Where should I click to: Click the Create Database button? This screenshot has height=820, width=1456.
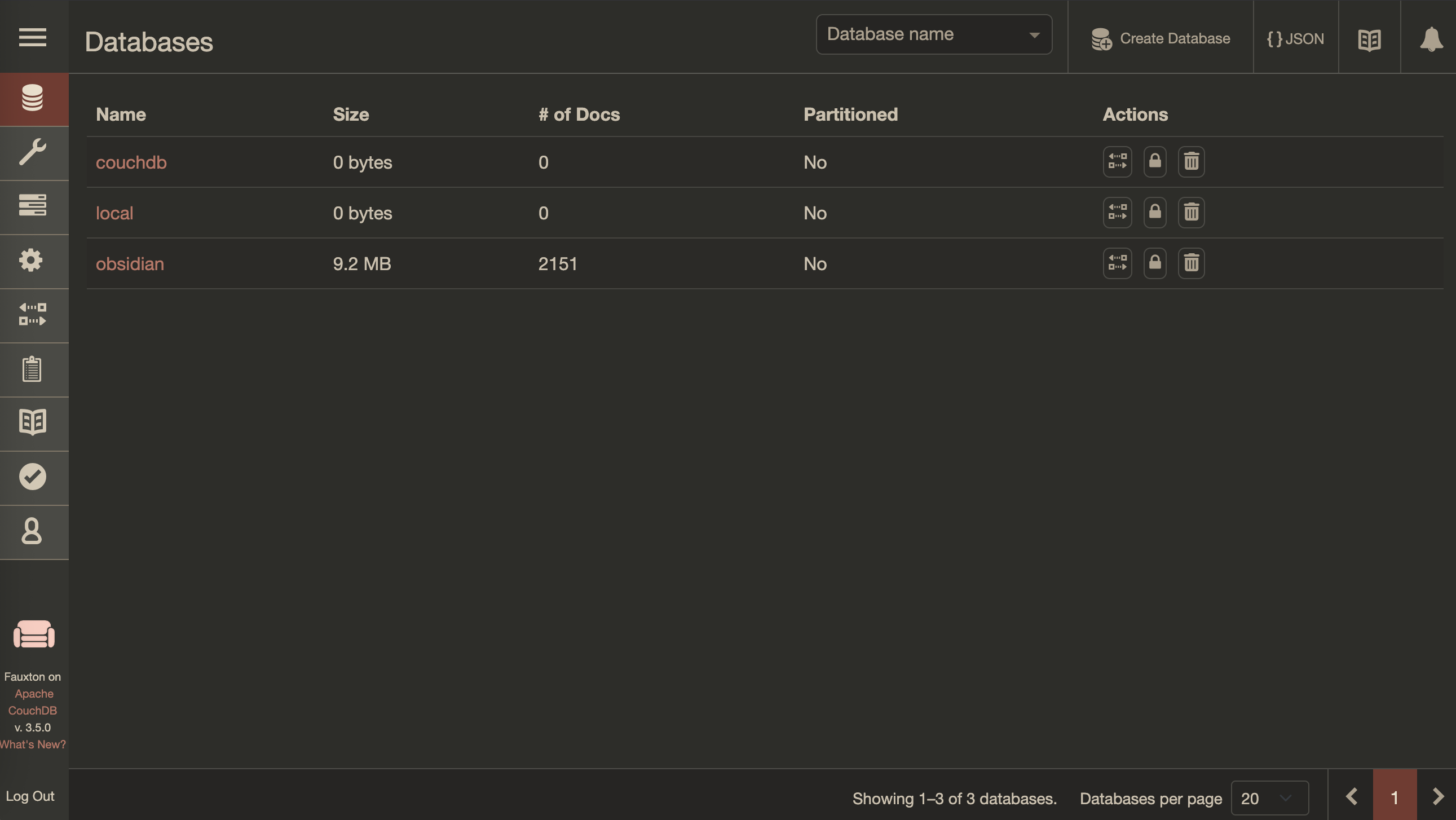click(x=1161, y=38)
